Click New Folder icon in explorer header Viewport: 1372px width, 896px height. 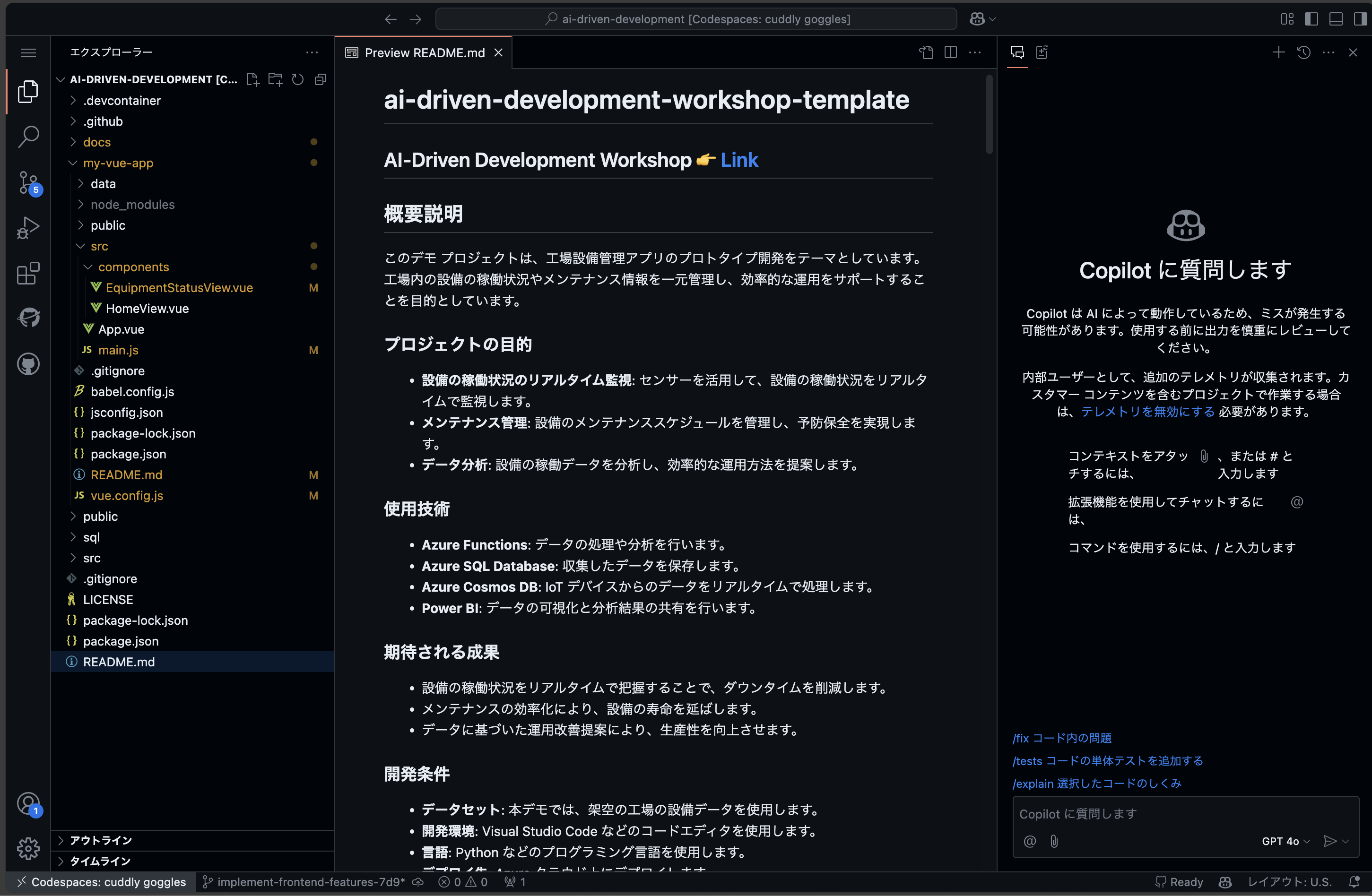tap(275, 79)
